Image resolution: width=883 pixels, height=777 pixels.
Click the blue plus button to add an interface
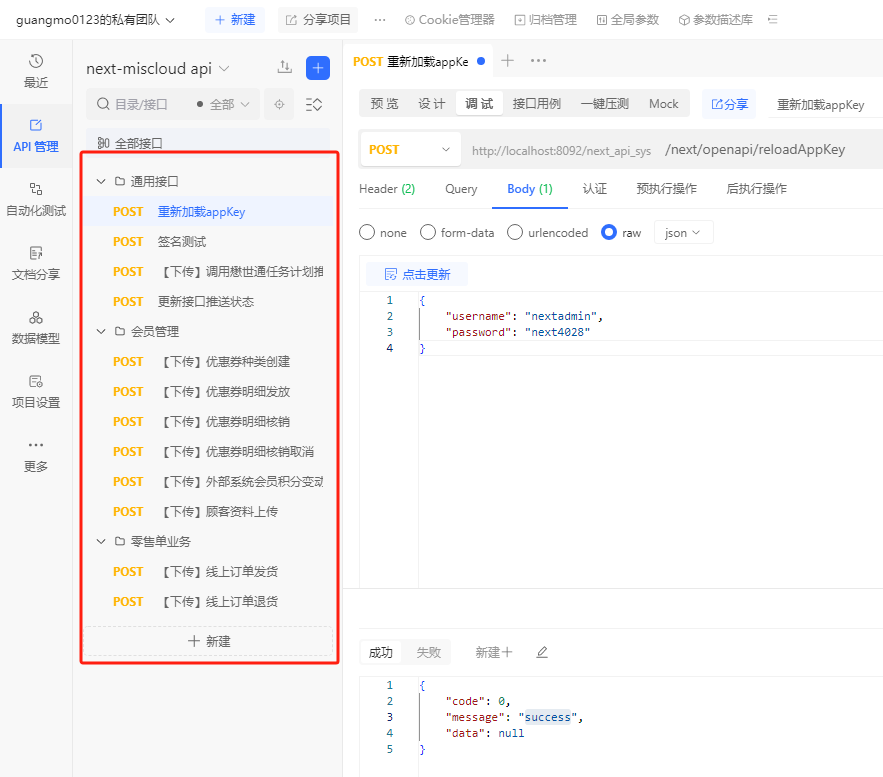(318, 68)
